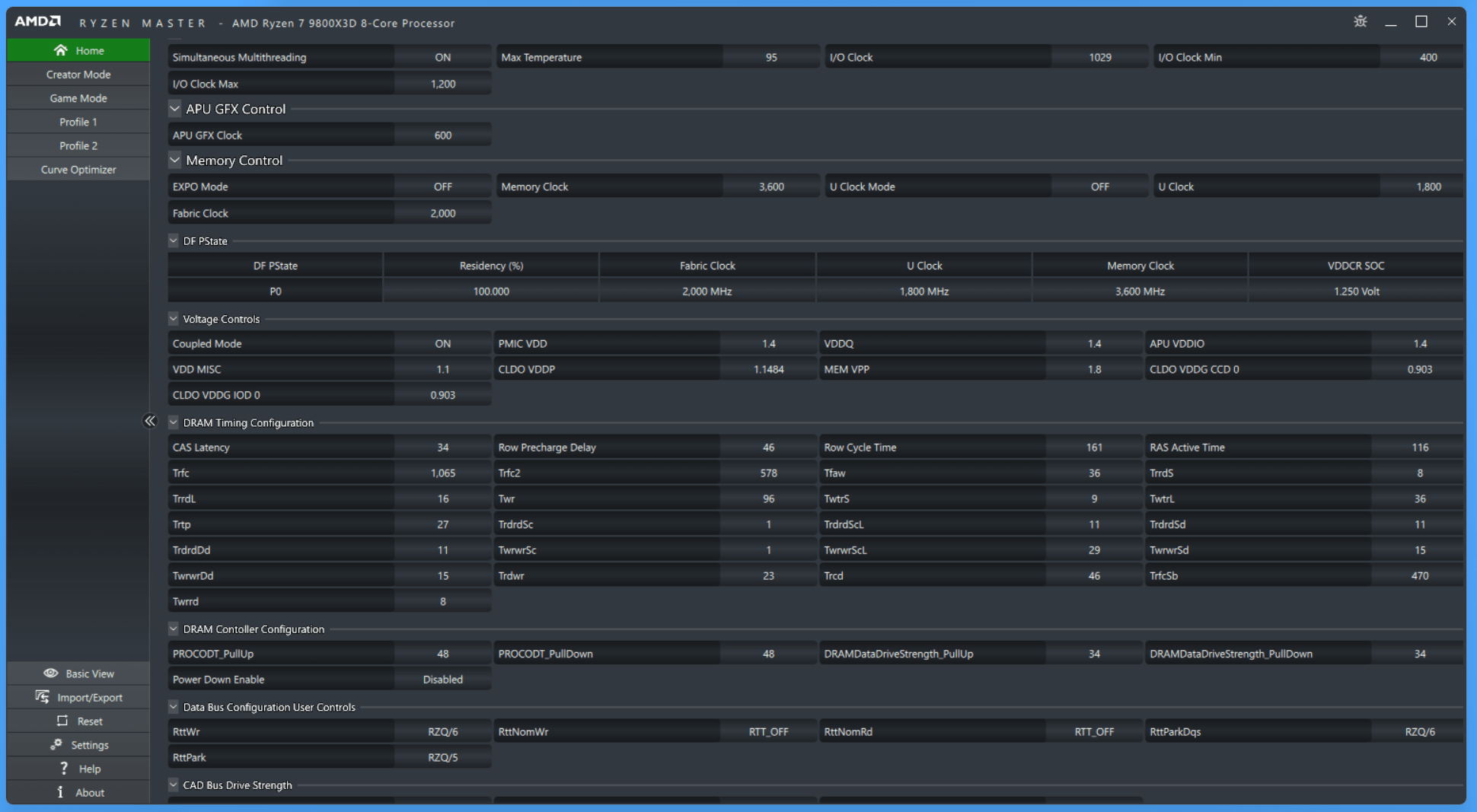
Task: Collapse CAD Bus Drive Strength section
Action: [174, 785]
